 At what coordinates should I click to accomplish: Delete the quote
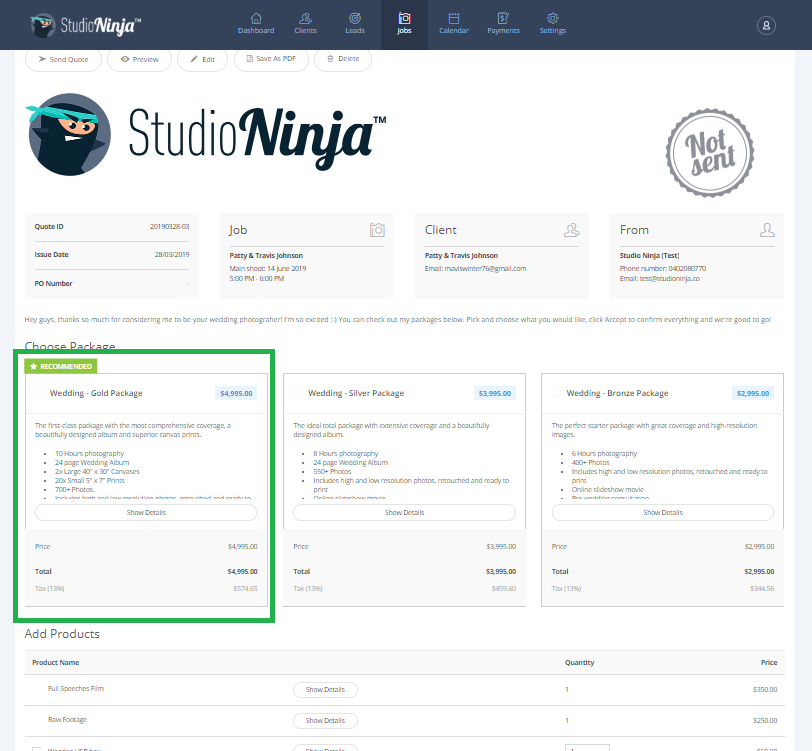[343, 59]
